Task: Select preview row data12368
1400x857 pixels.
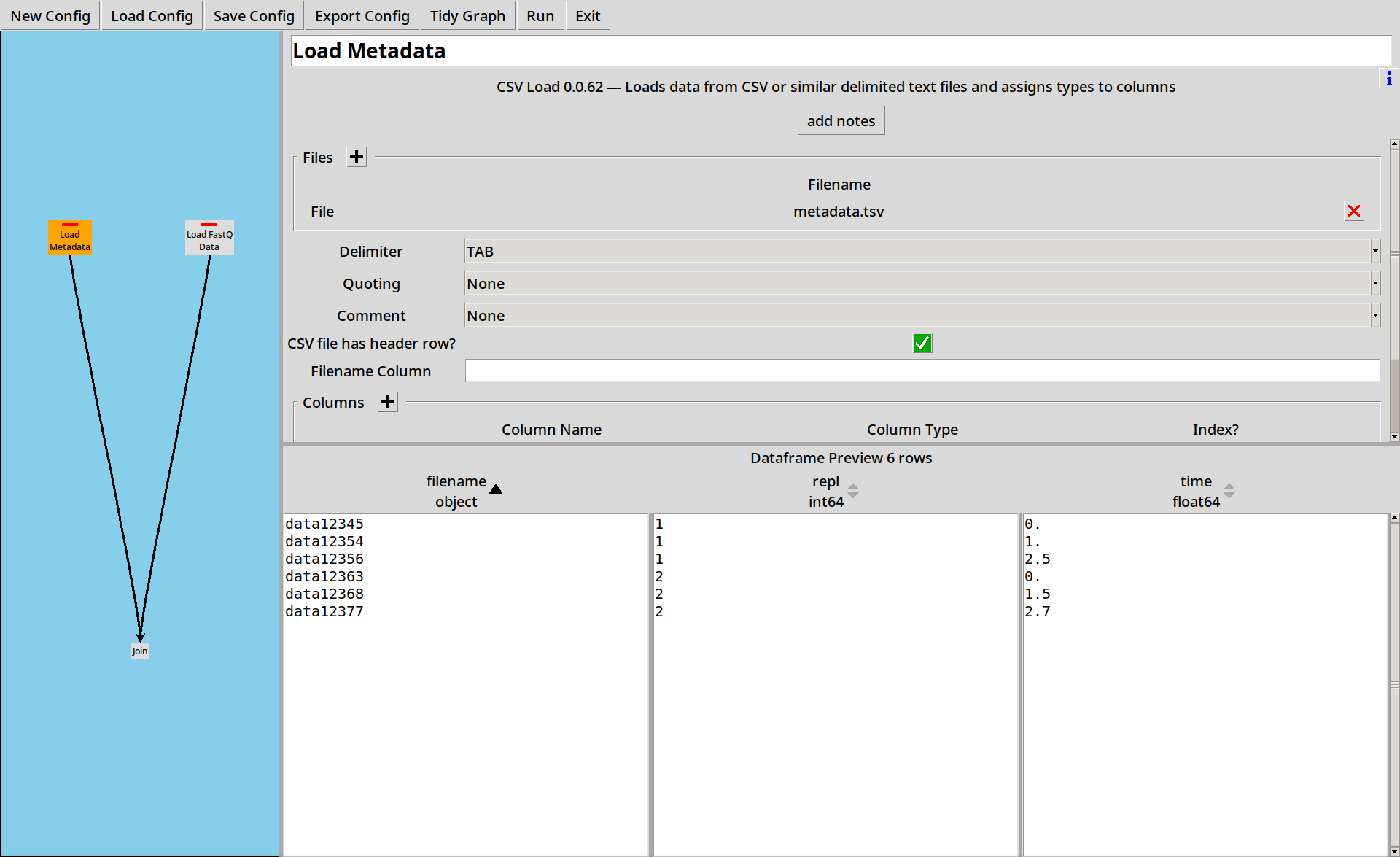Action: click(x=324, y=594)
